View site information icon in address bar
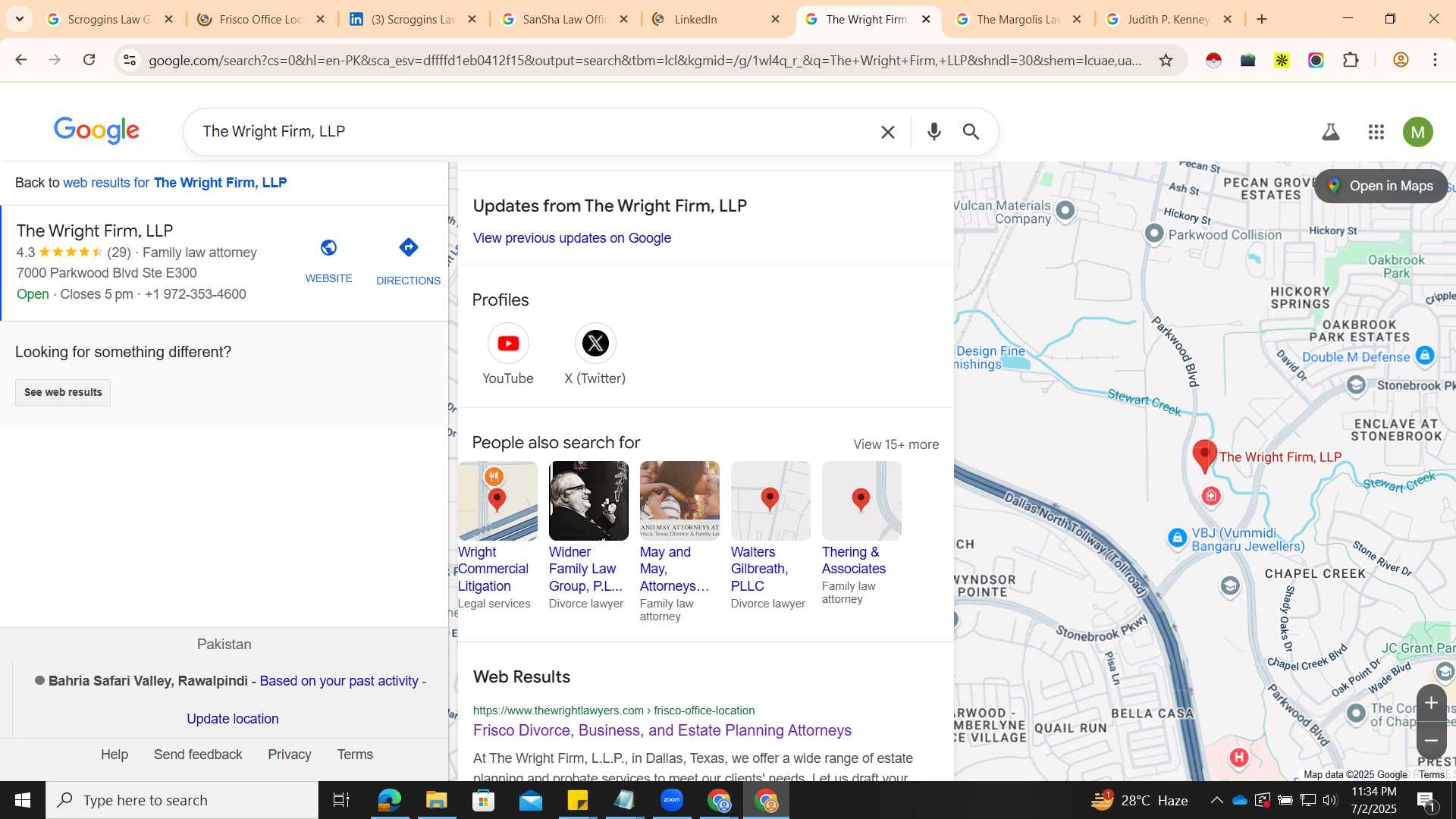Screen dimensions: 1456x819 click(x=130, y=60)
